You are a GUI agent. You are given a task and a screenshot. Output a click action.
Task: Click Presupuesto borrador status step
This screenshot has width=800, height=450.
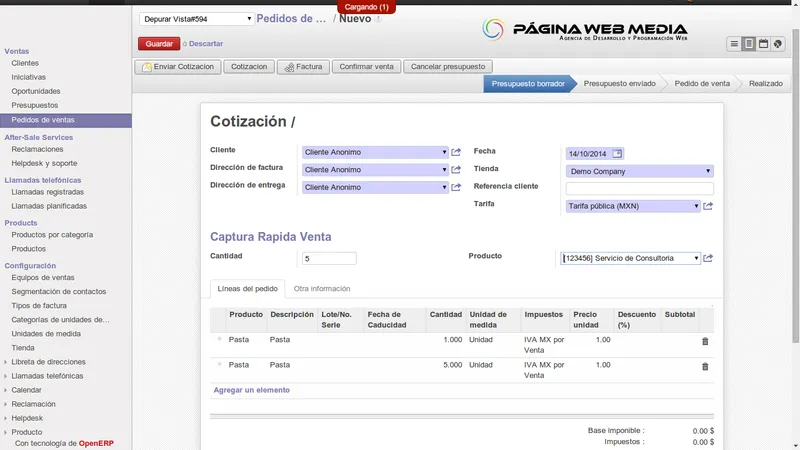click(528, 84)
